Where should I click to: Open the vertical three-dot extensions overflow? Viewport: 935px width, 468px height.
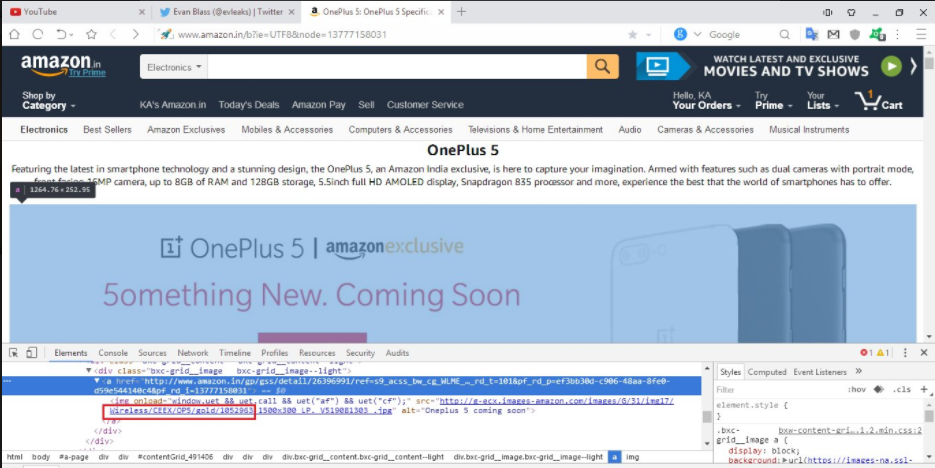pyautogui.click(x=898, y=35)
